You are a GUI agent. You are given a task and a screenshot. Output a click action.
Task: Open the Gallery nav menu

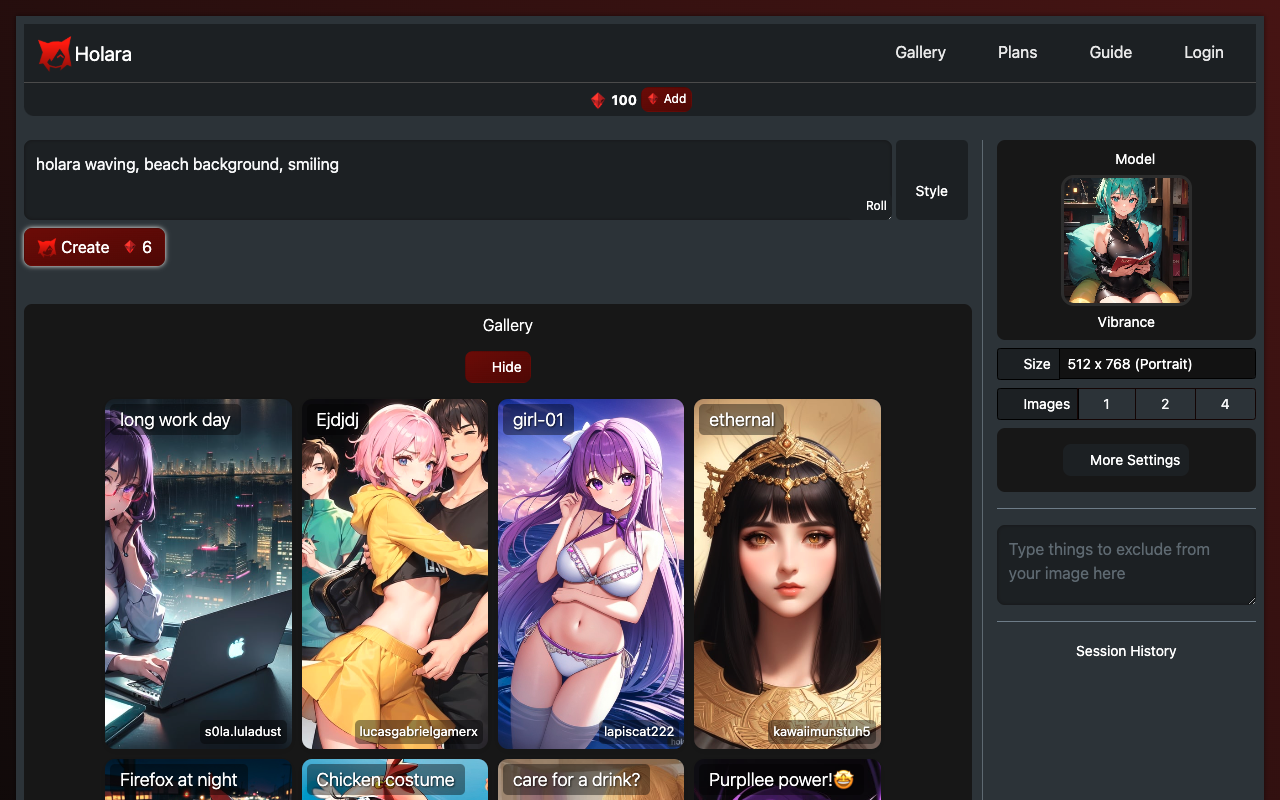(x=920, y=52)
